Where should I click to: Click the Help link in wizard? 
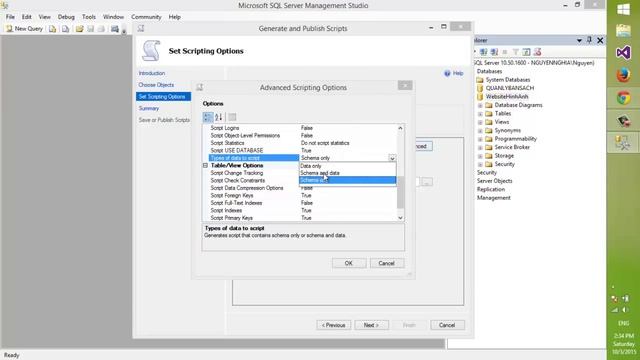tap(458, 73)
